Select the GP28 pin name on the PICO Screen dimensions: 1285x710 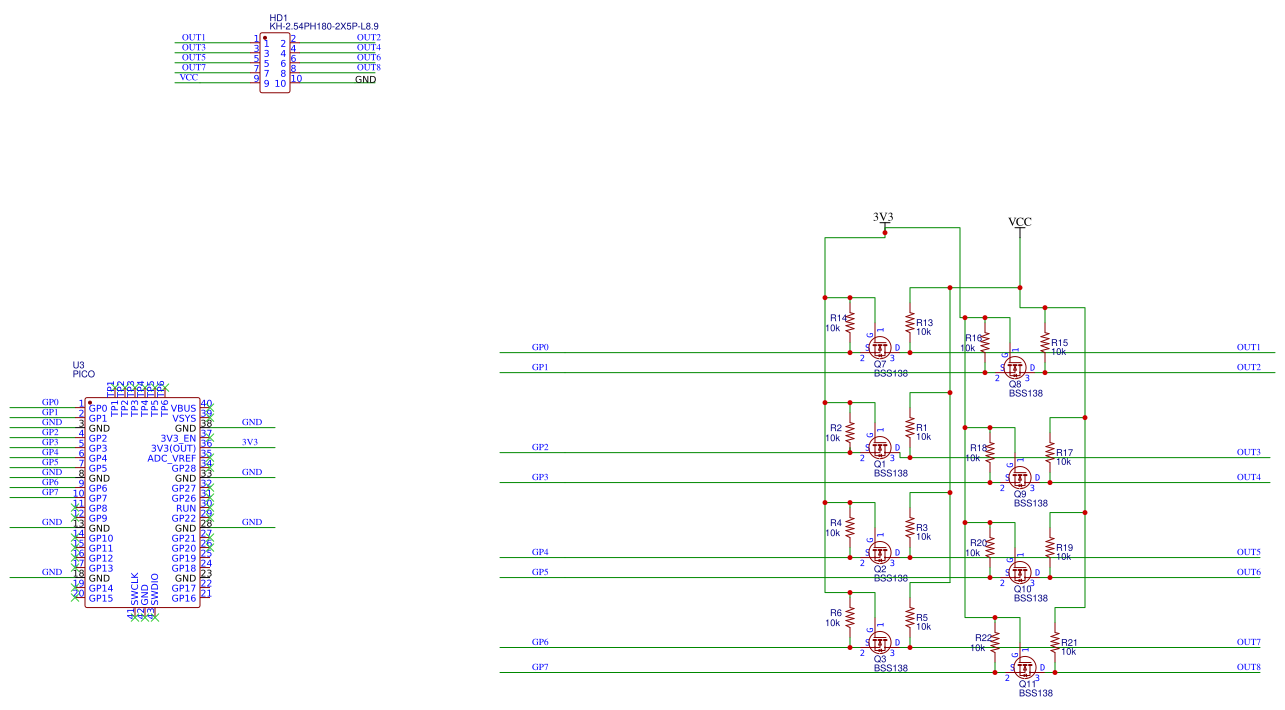click(184, 468)
